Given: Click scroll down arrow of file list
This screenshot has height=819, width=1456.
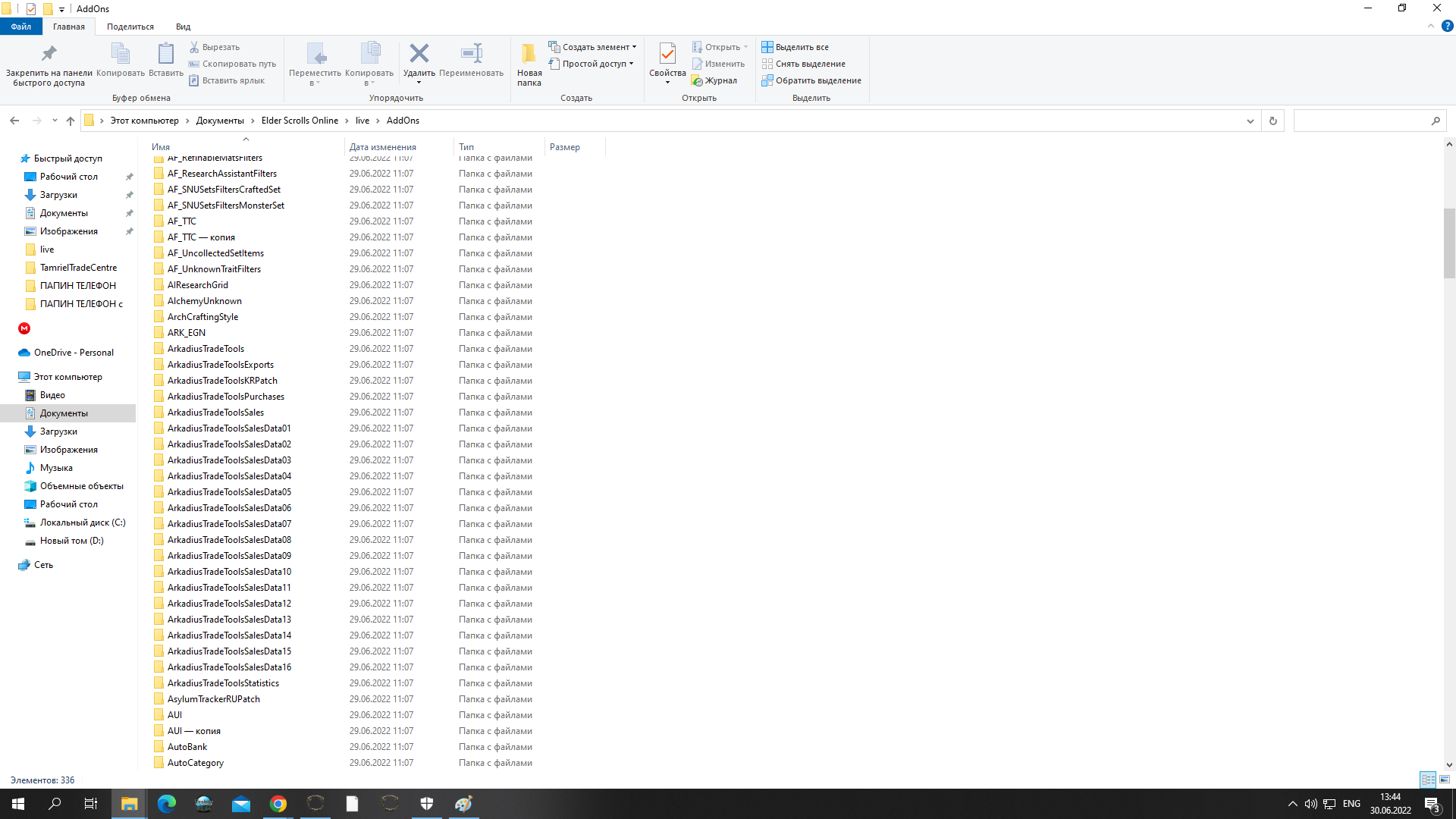Looking at the screenshot, I should pyautogui.click(x=1449, y=765).
